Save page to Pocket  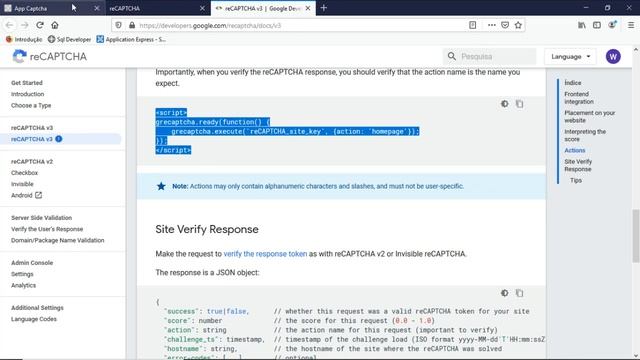point(505,25)
